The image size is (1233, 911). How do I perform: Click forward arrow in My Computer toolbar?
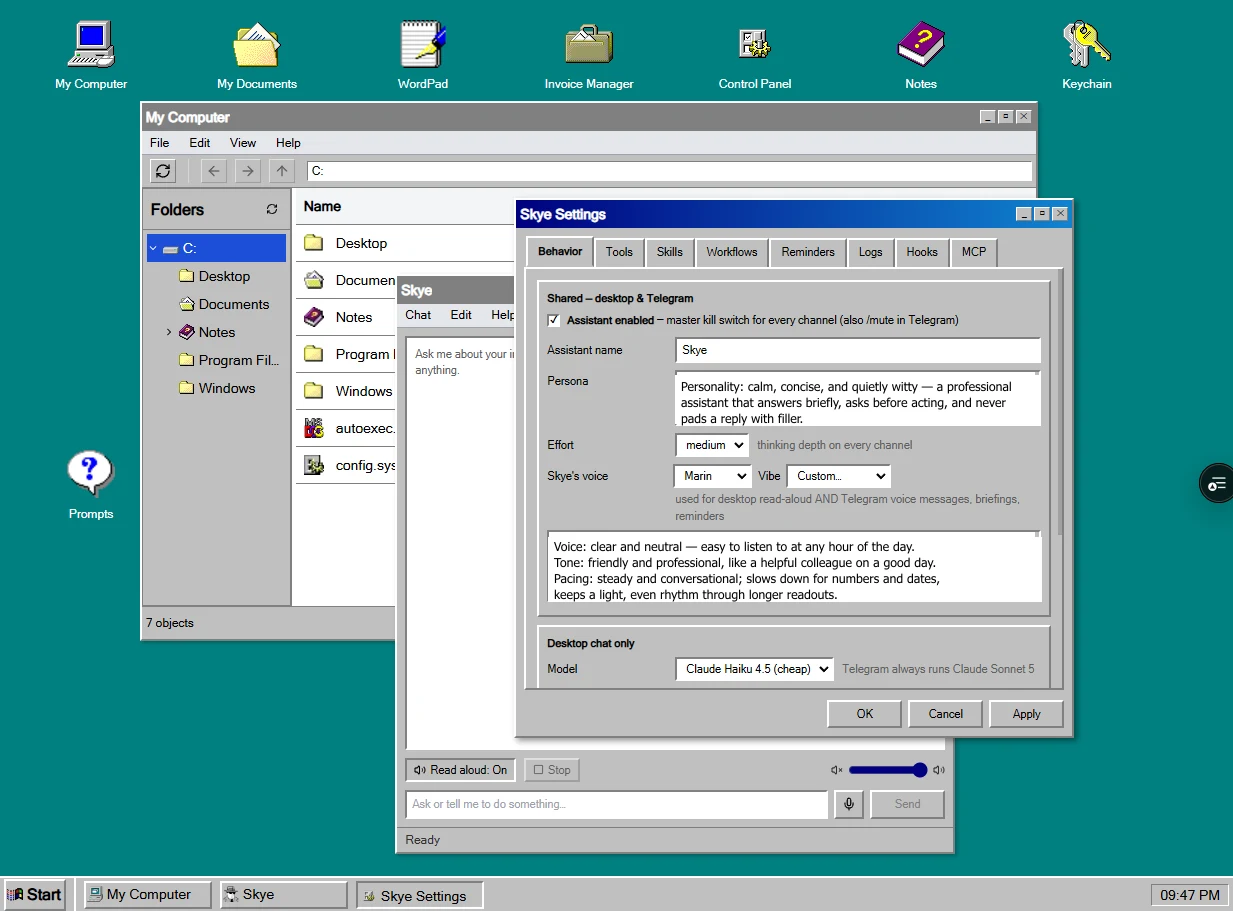(248, 171)
